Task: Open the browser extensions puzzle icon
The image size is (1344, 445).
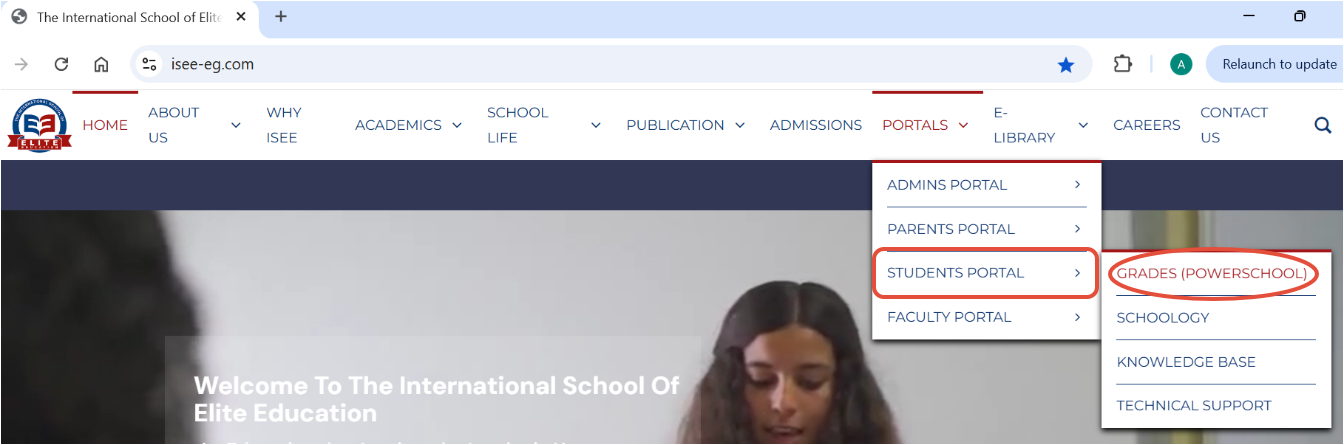Action: [1123, 64]
